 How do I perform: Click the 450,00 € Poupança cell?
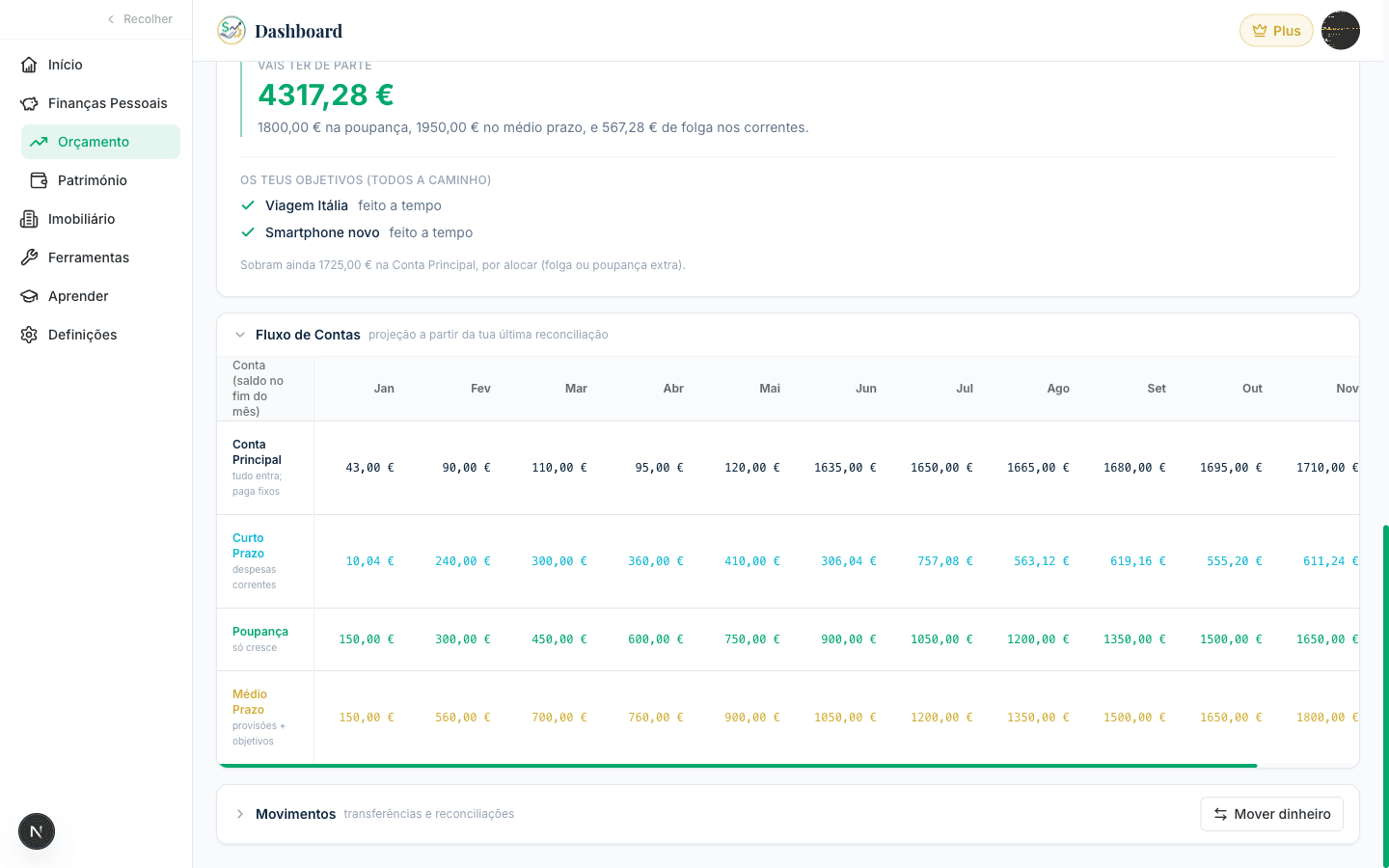click(x=559, y=639)
